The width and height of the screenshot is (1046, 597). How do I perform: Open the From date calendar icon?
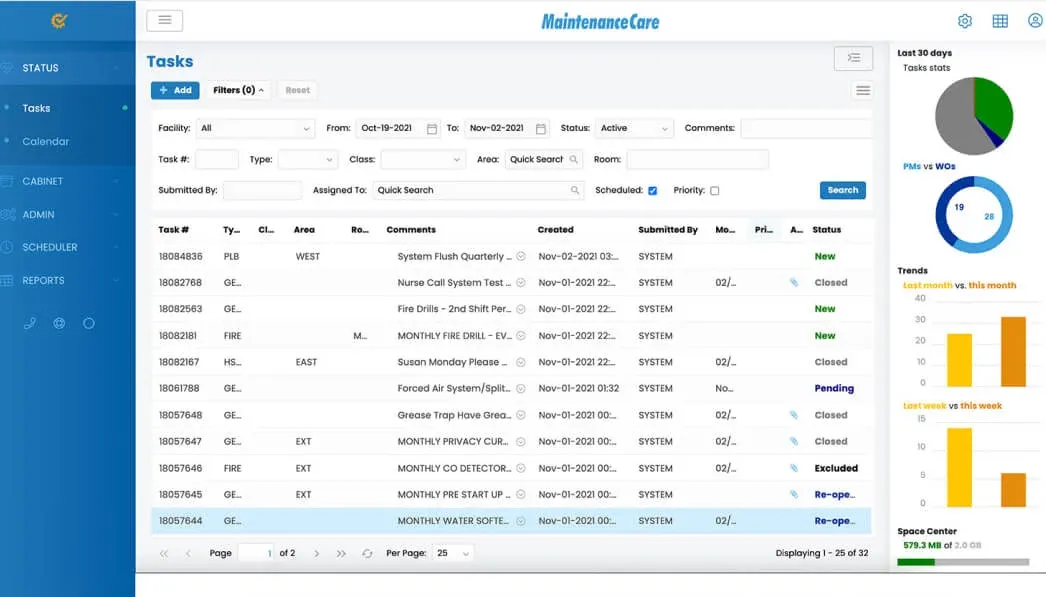[432, 129]
